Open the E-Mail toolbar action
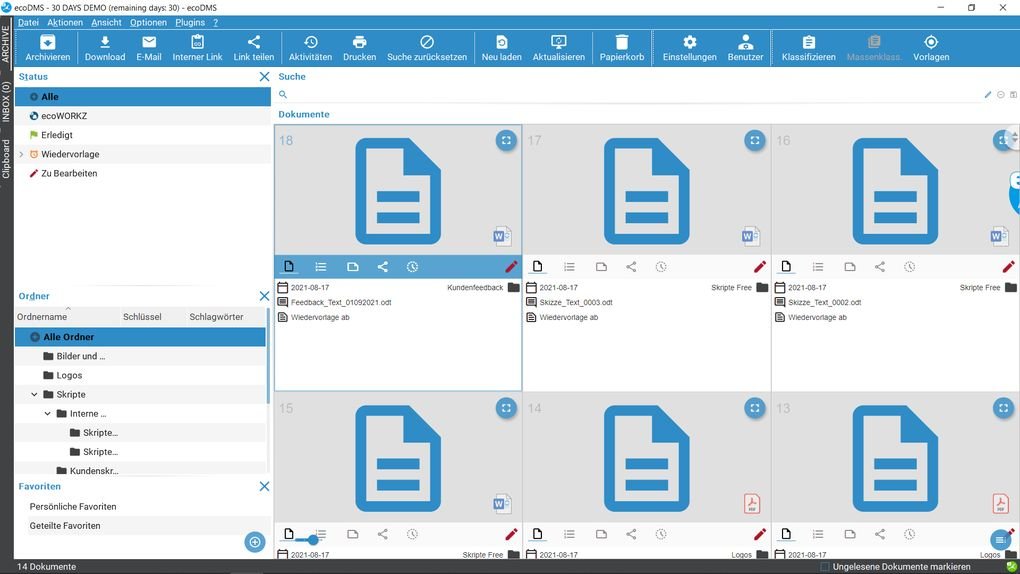Screen dimensions: 1020x574 [149, 48]
